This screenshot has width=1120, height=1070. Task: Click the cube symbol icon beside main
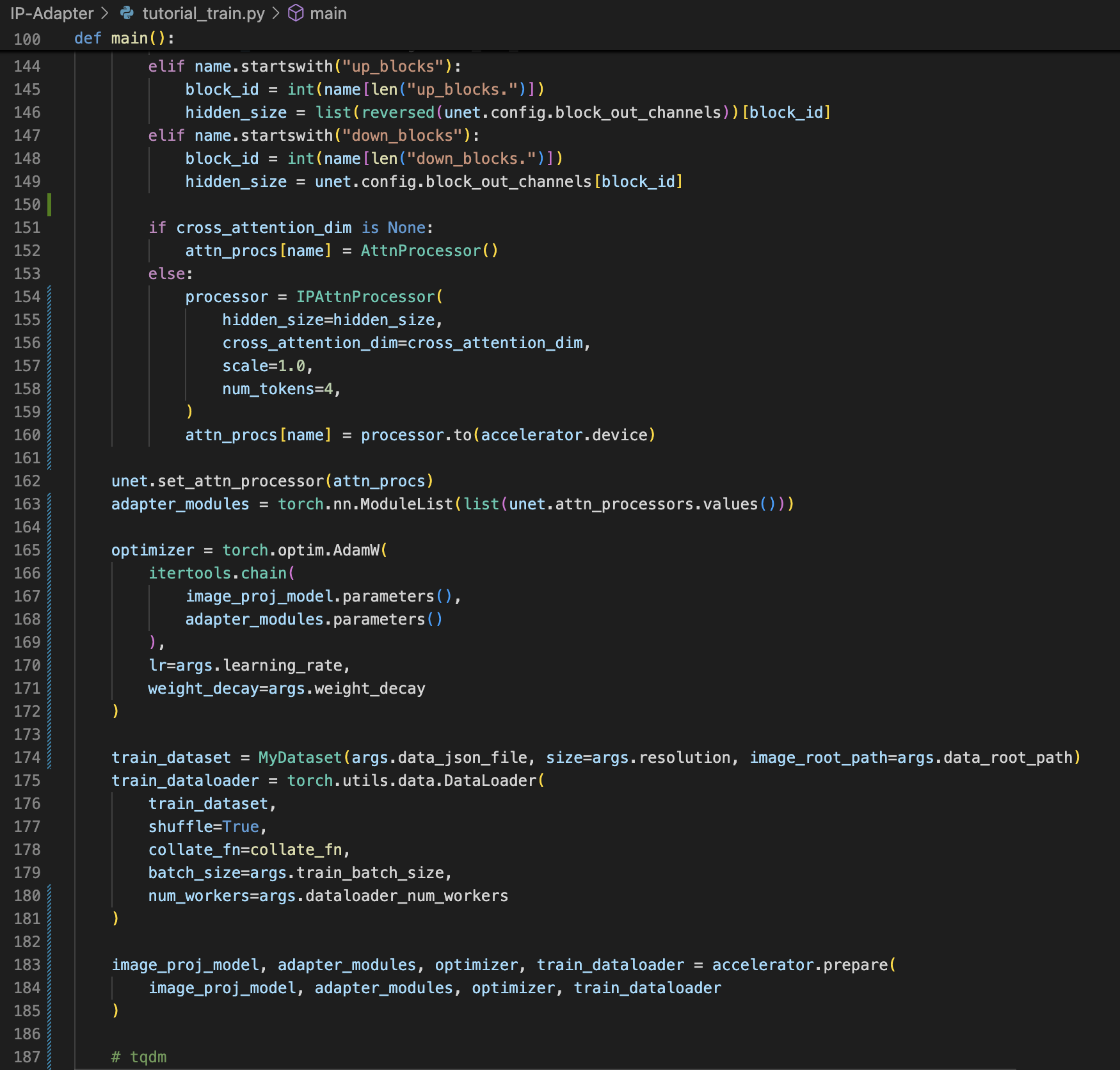tap(296, 13)
